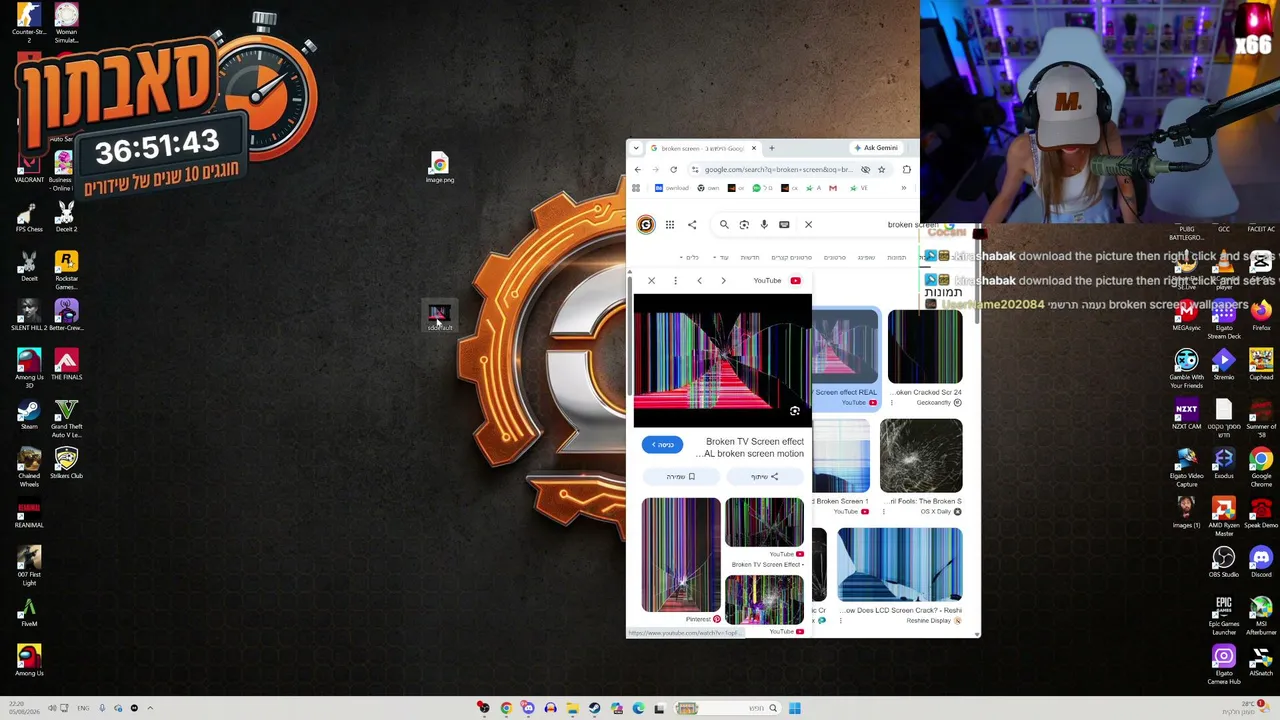This screenshot has height=720, width=1280.
Task: Click the Google search magnifier icon
Action: coord(724,224)
